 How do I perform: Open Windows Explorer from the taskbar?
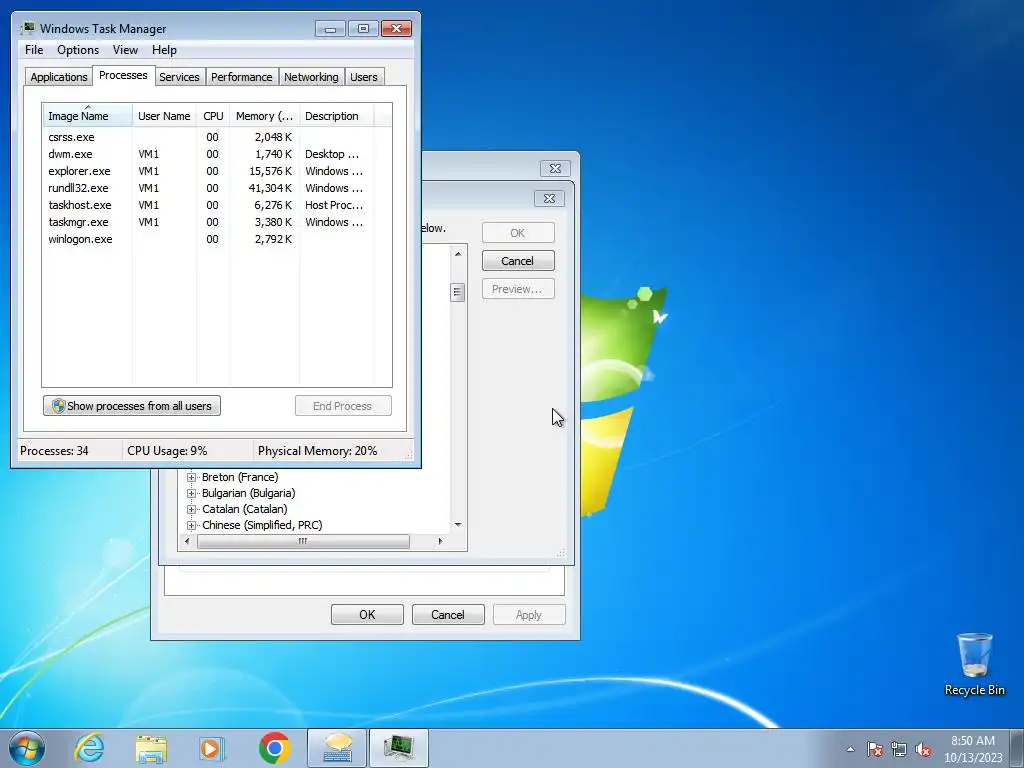click(x=151, y=748)
